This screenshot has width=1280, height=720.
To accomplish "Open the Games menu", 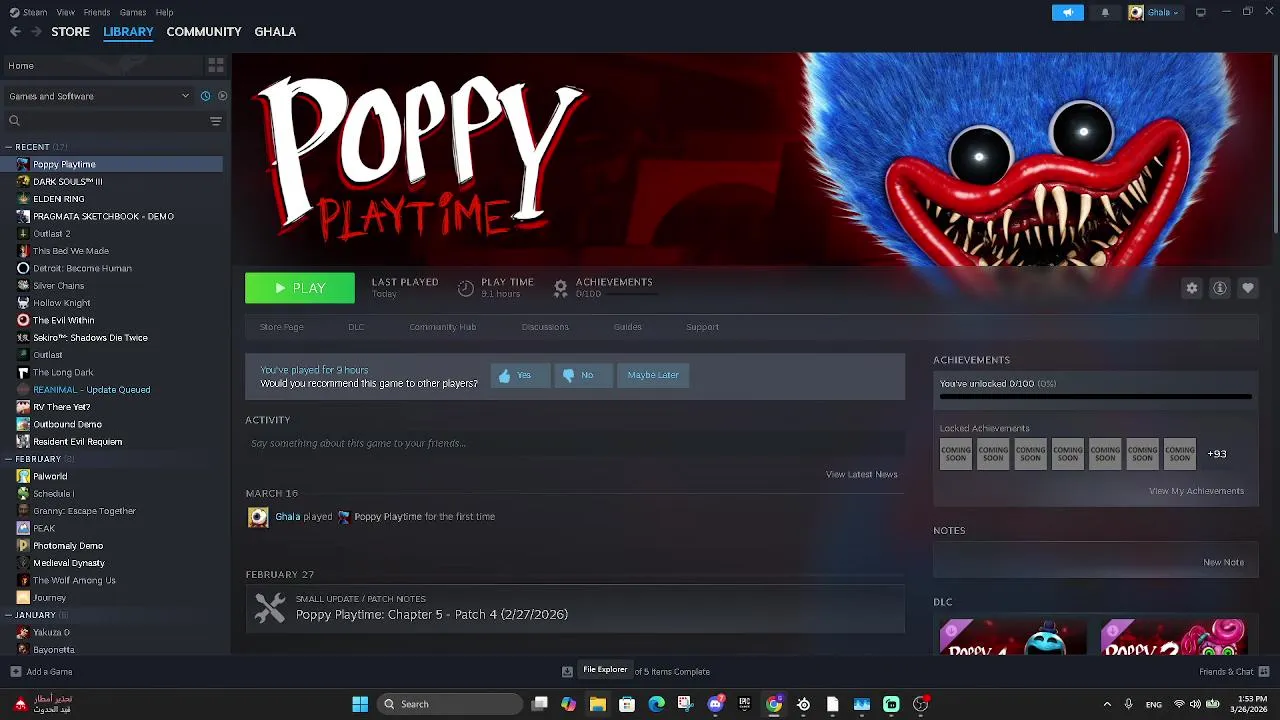I will 133,12.
